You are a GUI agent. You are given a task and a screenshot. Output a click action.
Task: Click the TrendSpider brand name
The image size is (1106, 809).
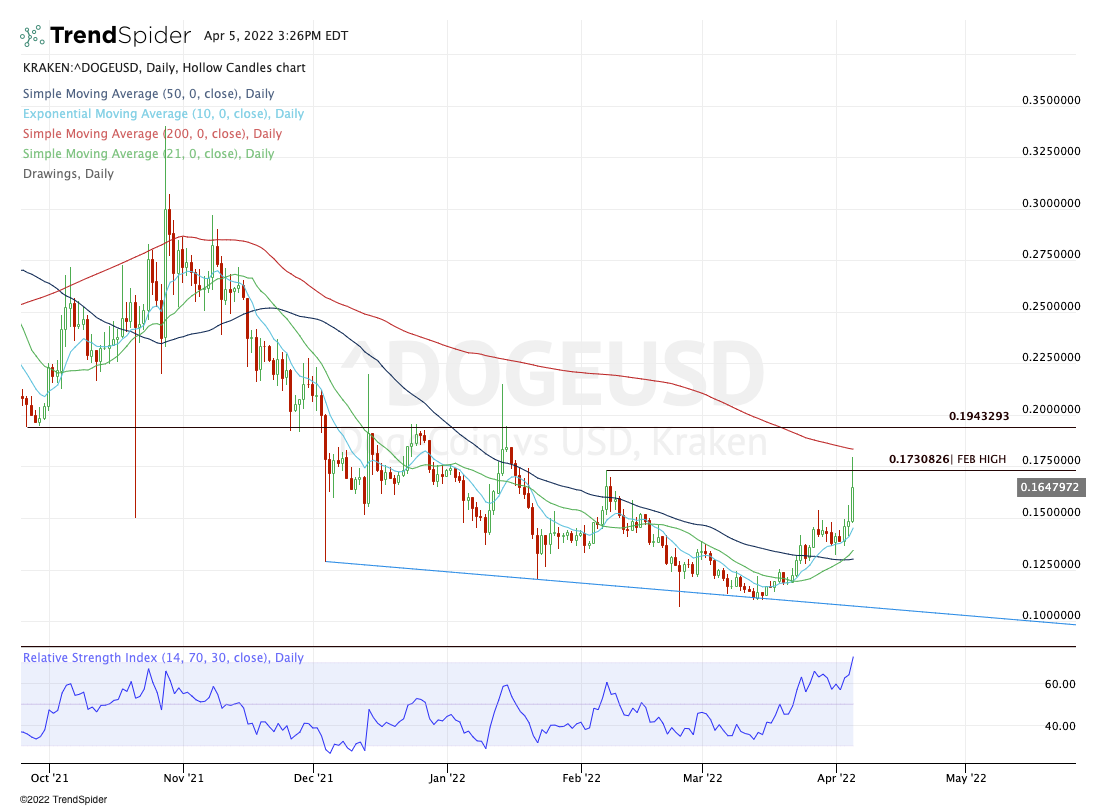tap(120, 35)
